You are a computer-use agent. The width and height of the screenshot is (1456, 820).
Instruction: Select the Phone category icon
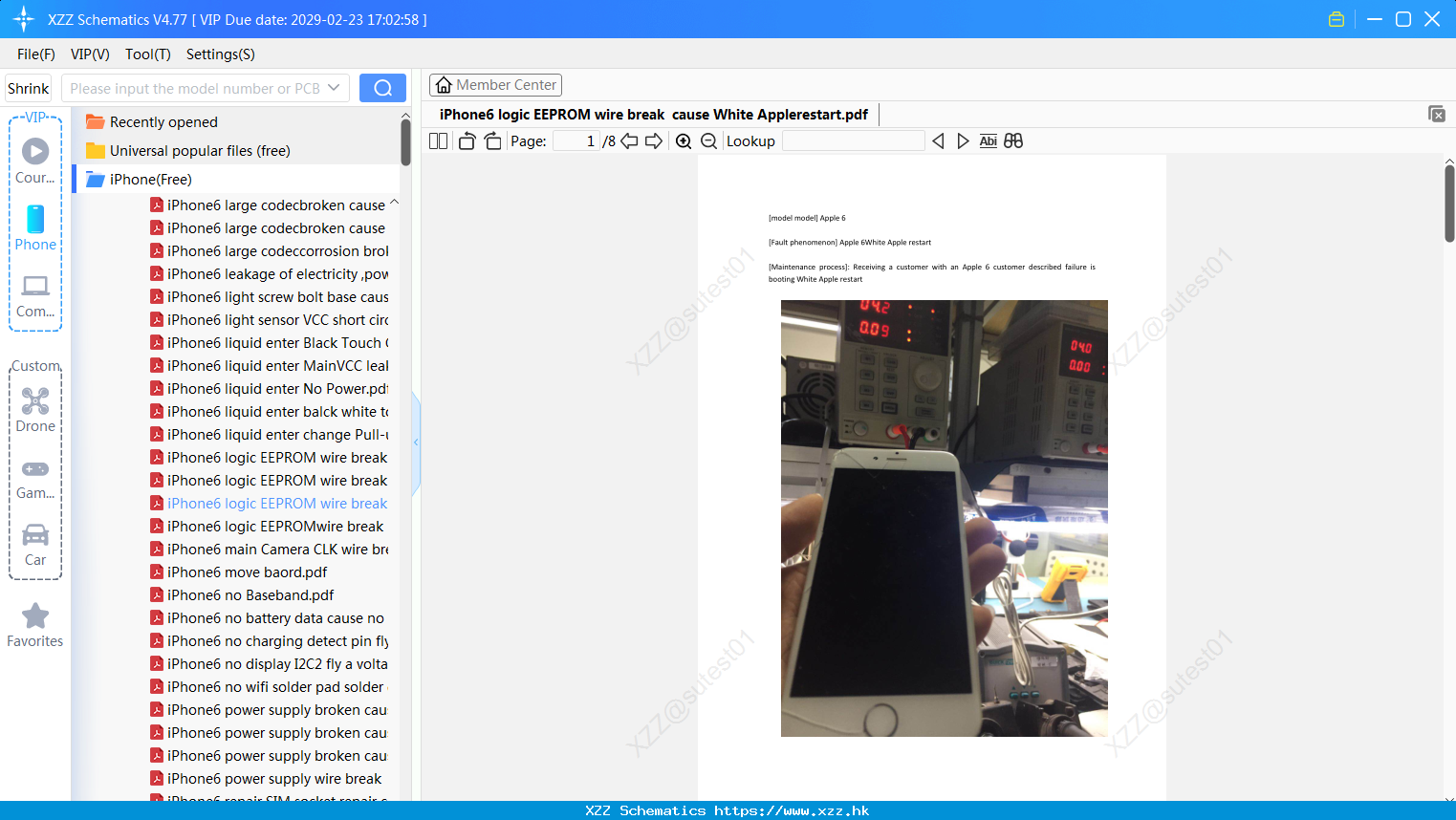(35, 228)
